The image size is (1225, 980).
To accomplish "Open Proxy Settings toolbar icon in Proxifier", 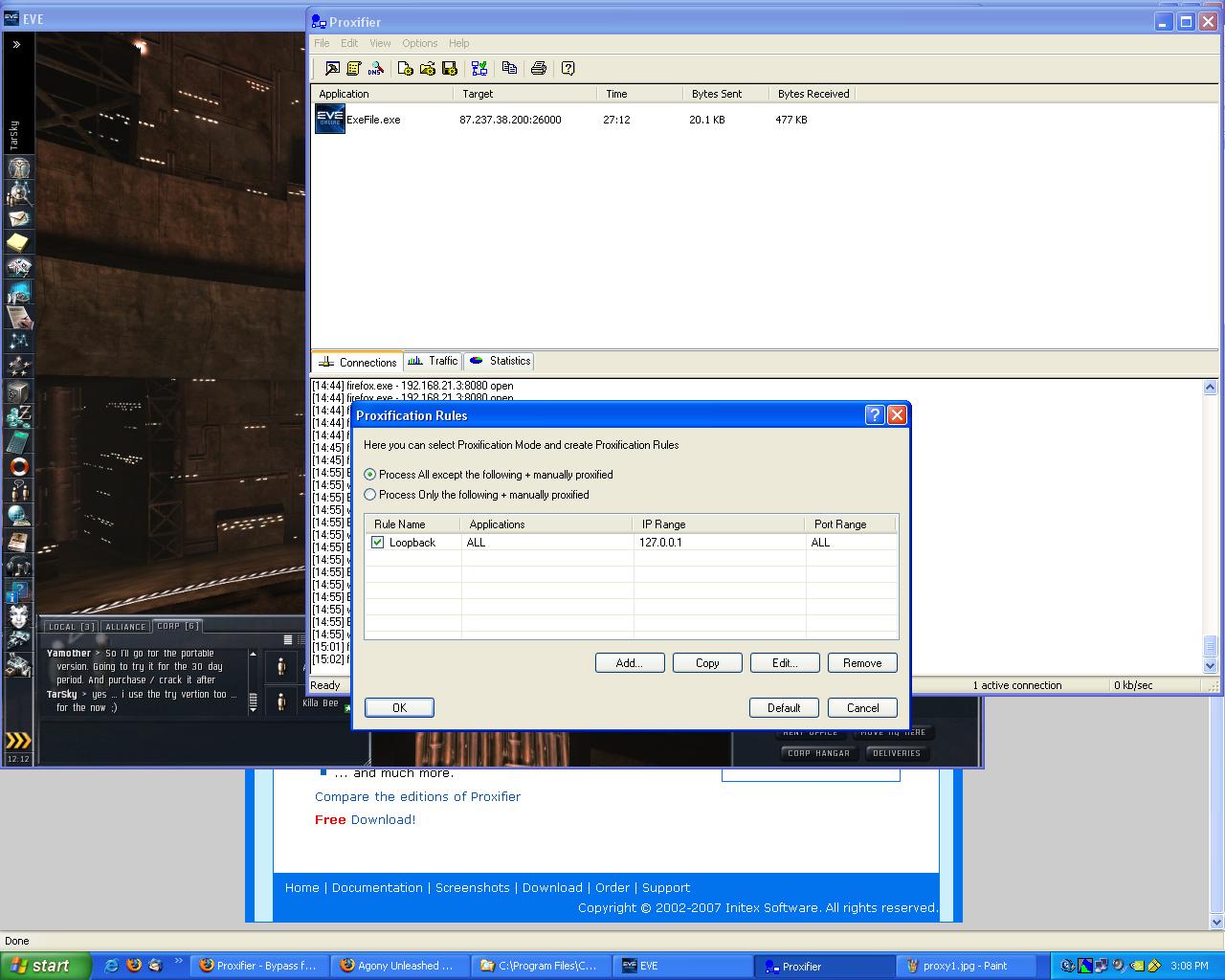I will coord(332,68).
